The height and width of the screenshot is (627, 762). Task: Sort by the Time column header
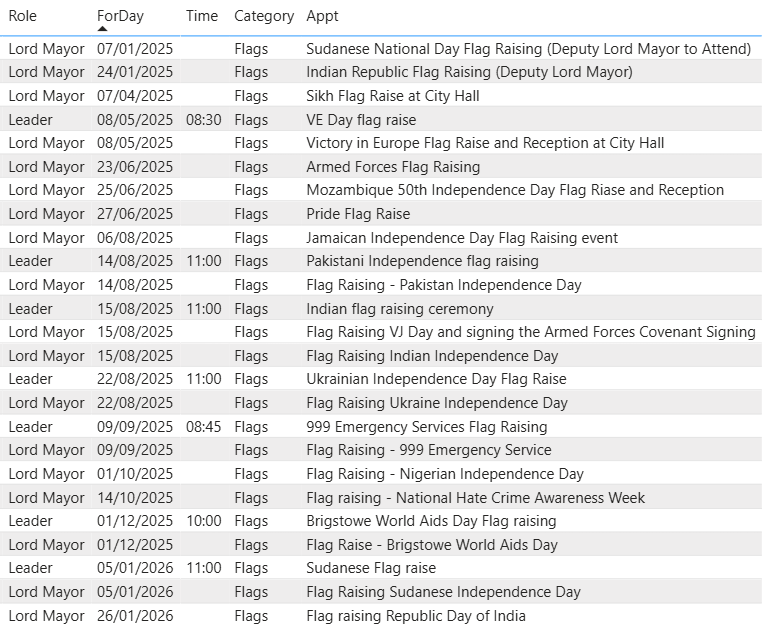click(201, 16)
